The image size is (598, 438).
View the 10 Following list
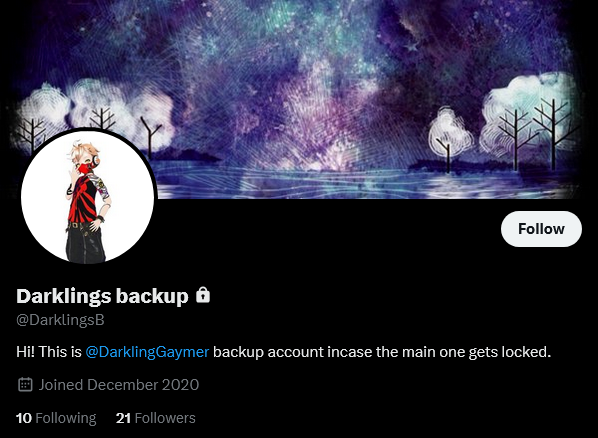click(x=56, y=418)
